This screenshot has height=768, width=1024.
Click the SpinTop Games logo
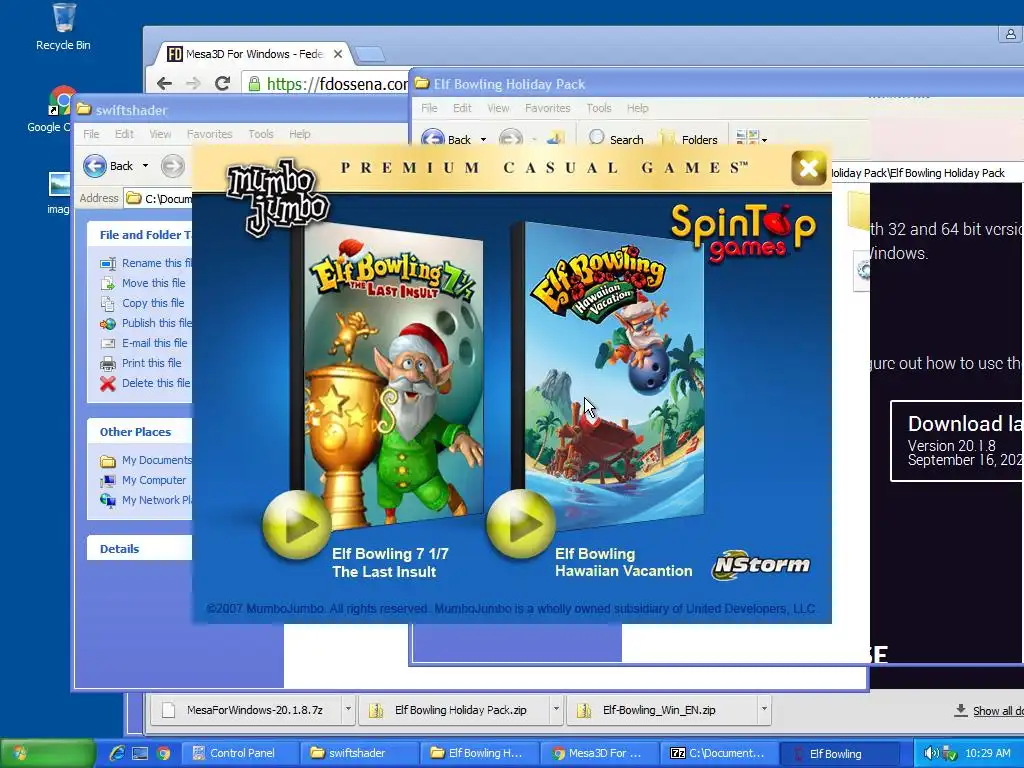[x=743, y=232]
